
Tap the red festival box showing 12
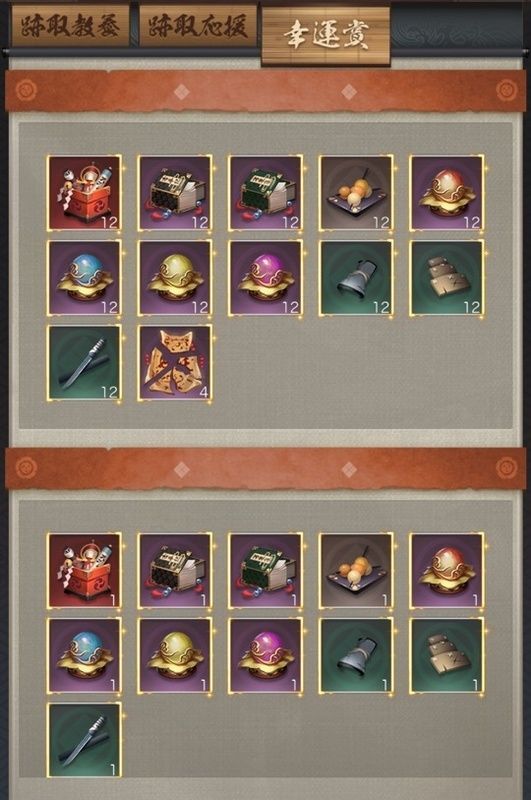coord(84,193)
